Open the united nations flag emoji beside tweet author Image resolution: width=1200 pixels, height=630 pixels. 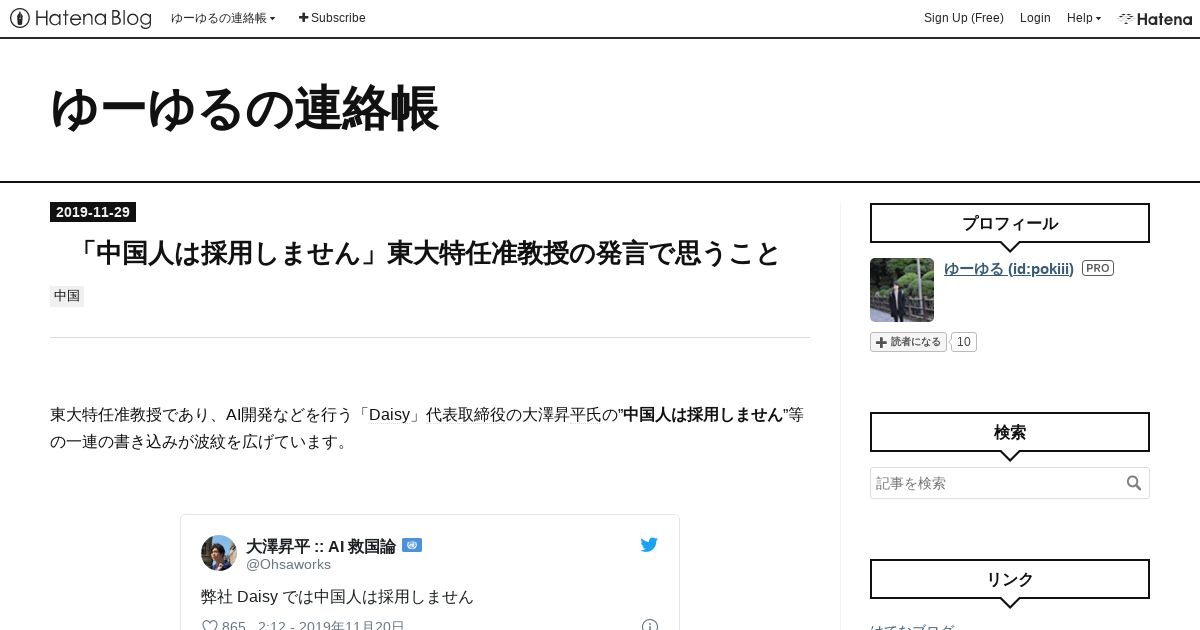pos(412,545)
